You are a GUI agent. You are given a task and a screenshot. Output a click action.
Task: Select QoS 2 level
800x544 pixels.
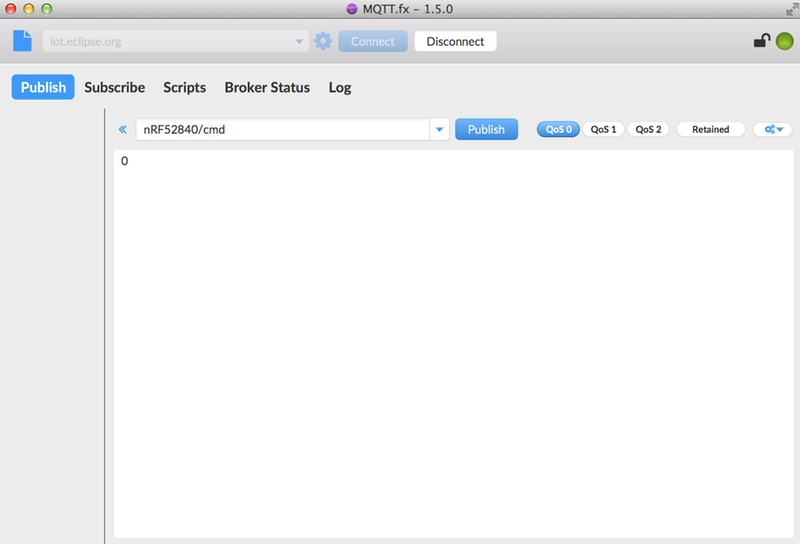(x=648, y=129)
